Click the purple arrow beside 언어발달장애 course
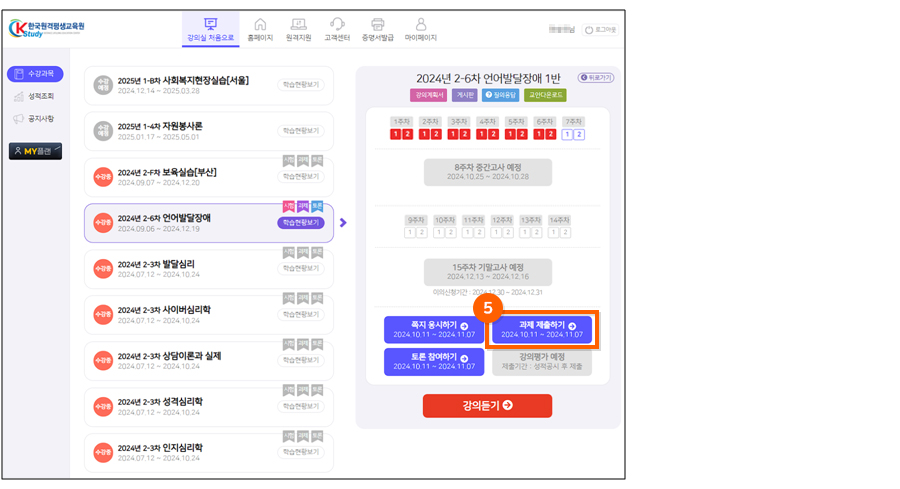The width and height of the screenshot is (900, 489). tap(343, 222)
